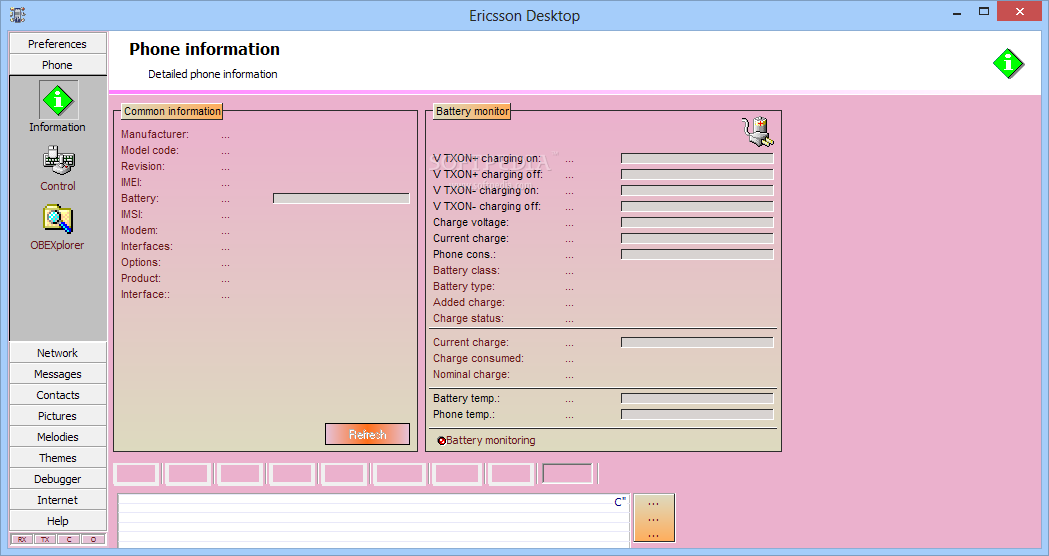Viewport: 1049px width, 556px height.
Task: Click the 'Detailed phone information' subtitle
Action: [213, 74]
